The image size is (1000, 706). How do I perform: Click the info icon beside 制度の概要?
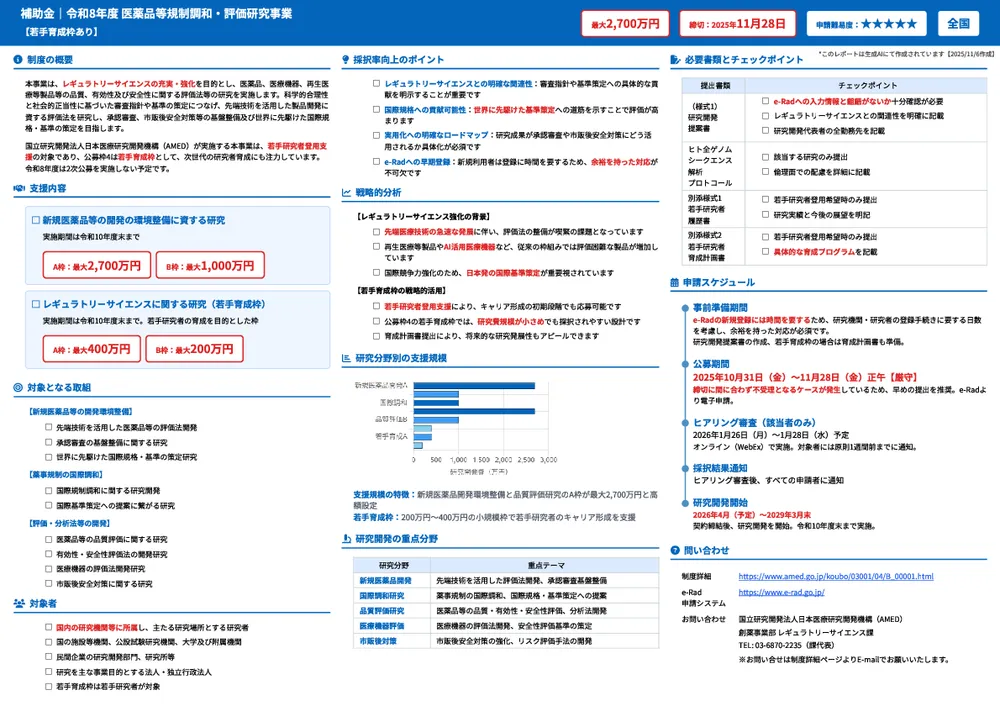point(19,59)
